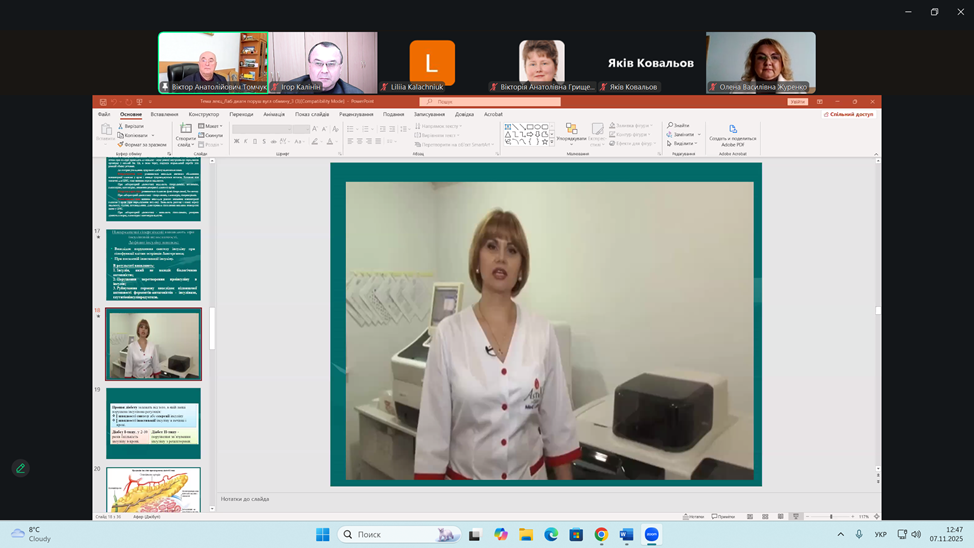This screenshot has height=548, width=974.
Task: Click Increase font size icon
Action: (x=315, y=129)
